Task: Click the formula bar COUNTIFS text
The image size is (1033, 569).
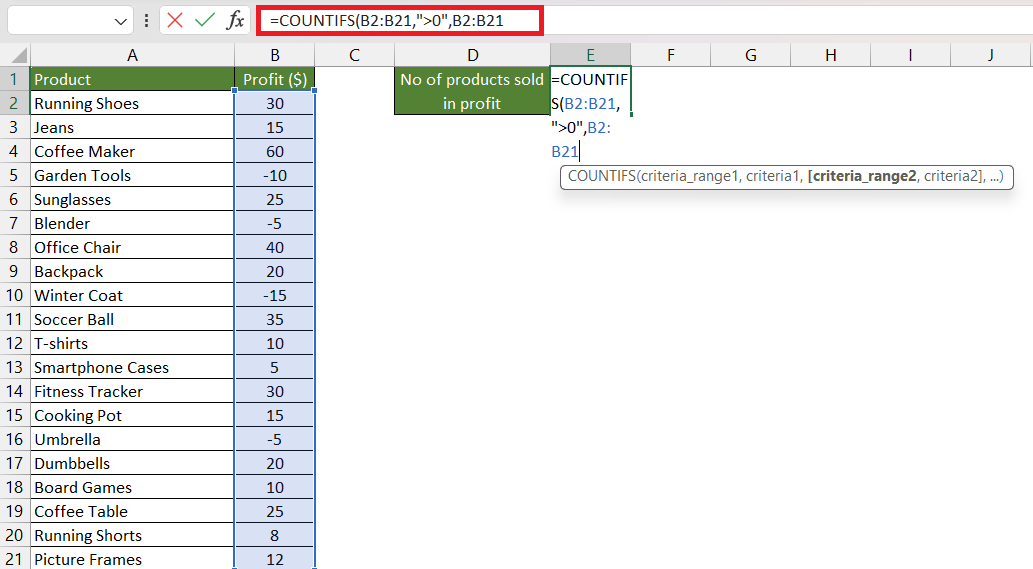Action: (x=387, y=21)
